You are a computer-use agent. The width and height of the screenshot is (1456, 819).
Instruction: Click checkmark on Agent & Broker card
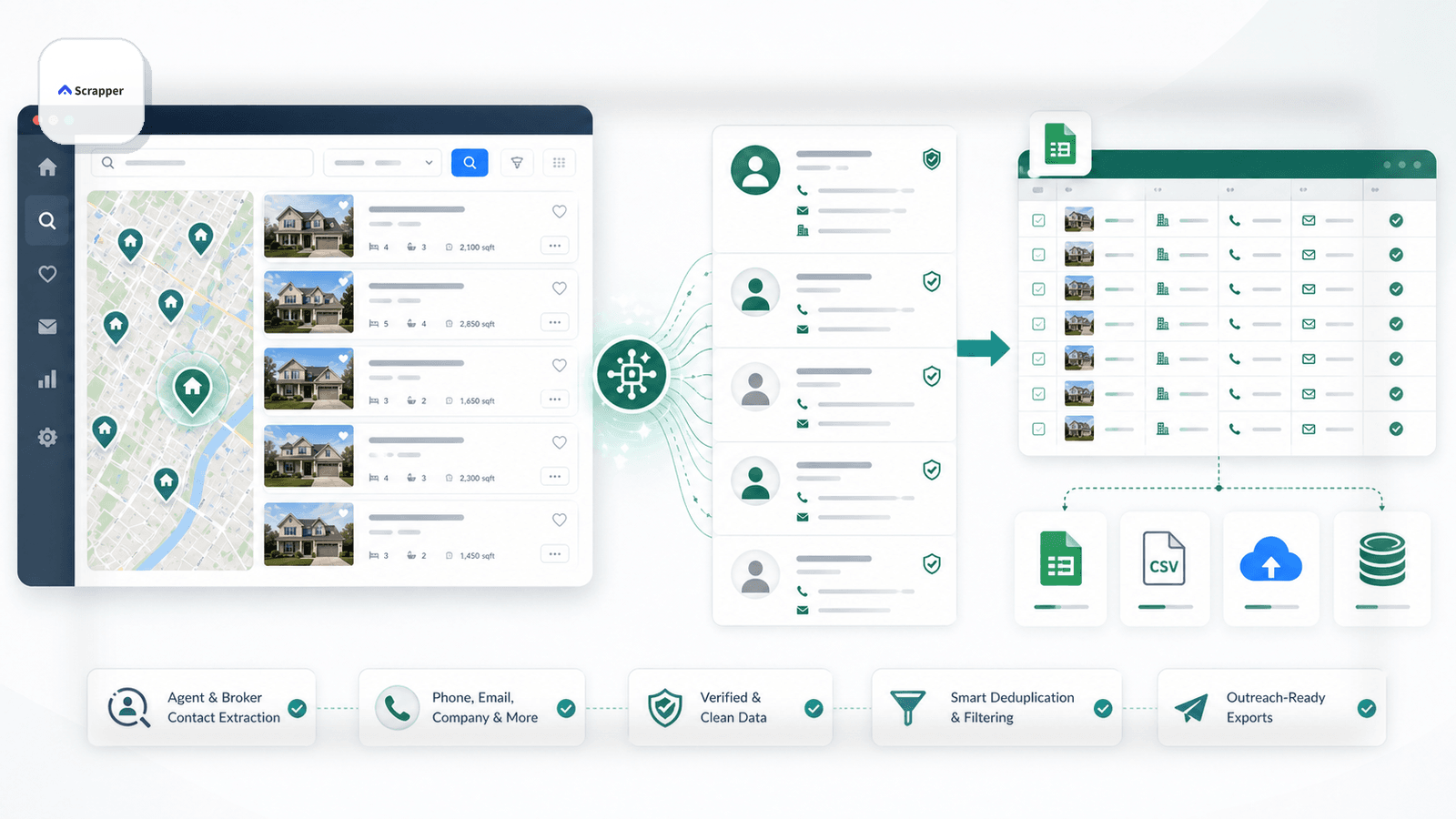tap(297, 708)
